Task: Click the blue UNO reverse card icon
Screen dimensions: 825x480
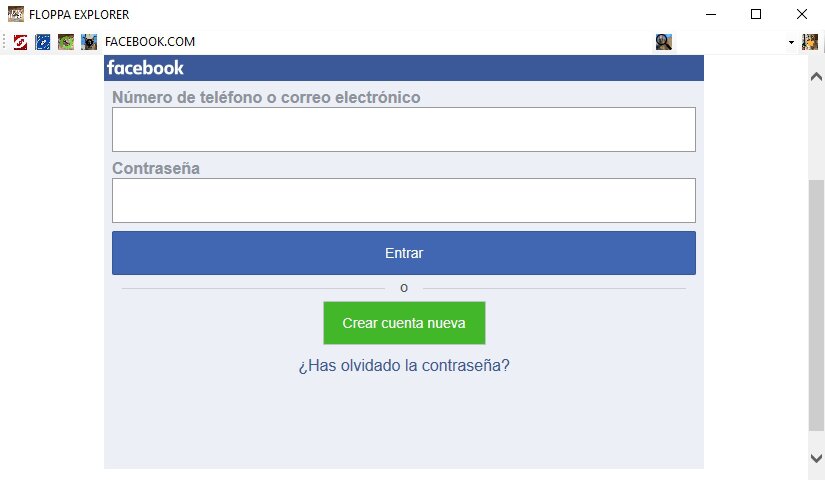Action: [x=43, y=42]
